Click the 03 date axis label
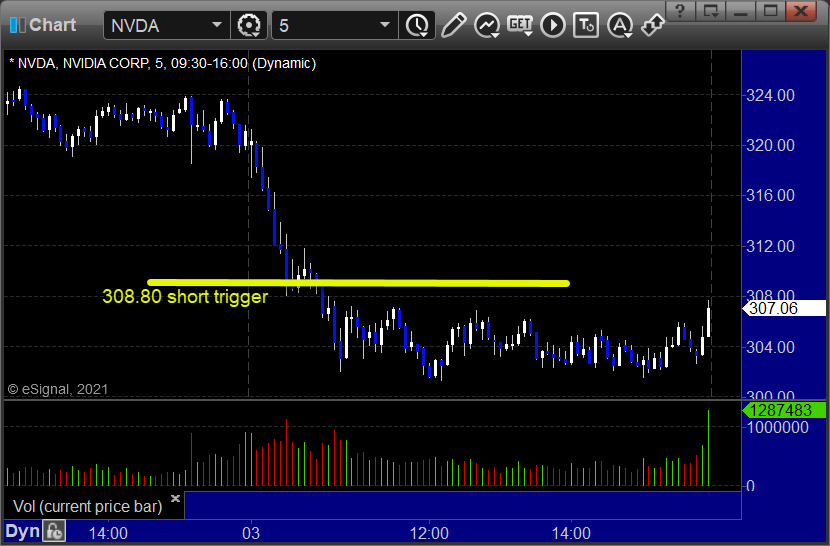Image resolution: width=830 pixels, height=546 pixels. click(x=251, y=533)
